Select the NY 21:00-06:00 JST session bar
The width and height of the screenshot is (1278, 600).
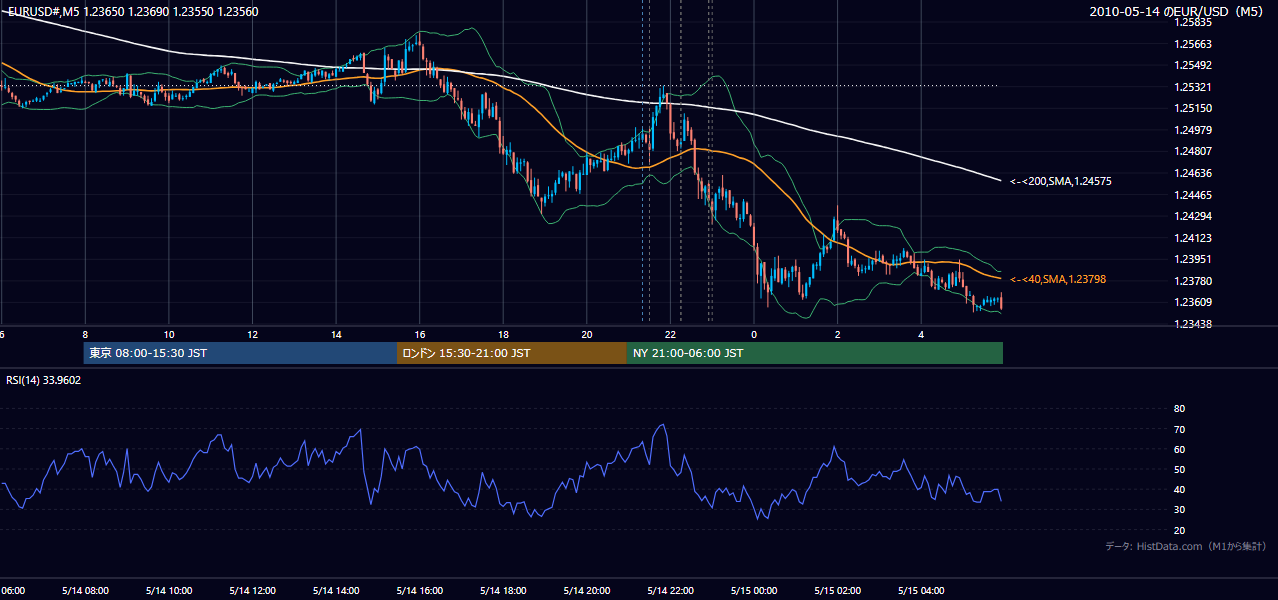pyautogui.click(x=815, y=353)
